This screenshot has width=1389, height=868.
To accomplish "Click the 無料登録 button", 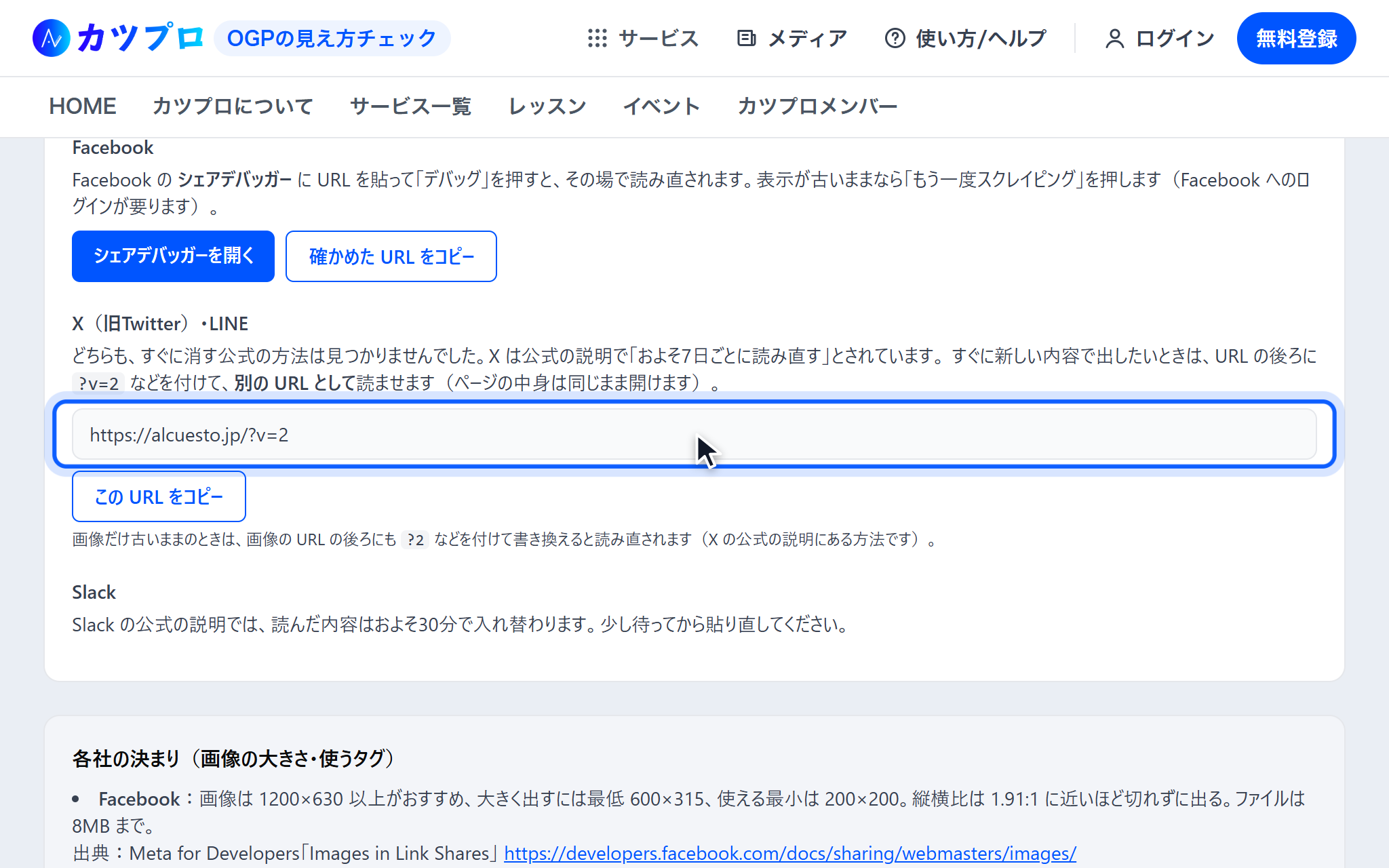I will pos(1296,38).
